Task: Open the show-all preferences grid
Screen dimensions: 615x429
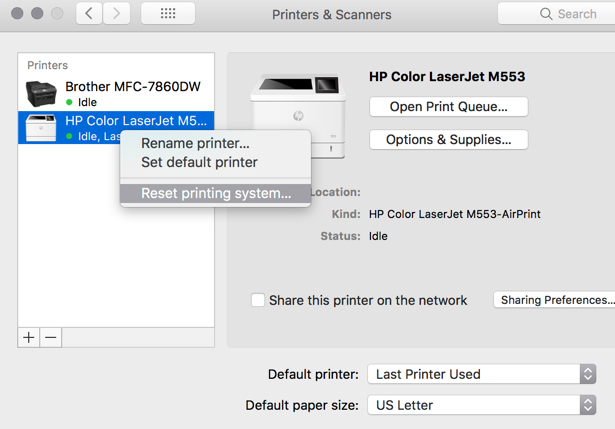Action: [168, 14]
